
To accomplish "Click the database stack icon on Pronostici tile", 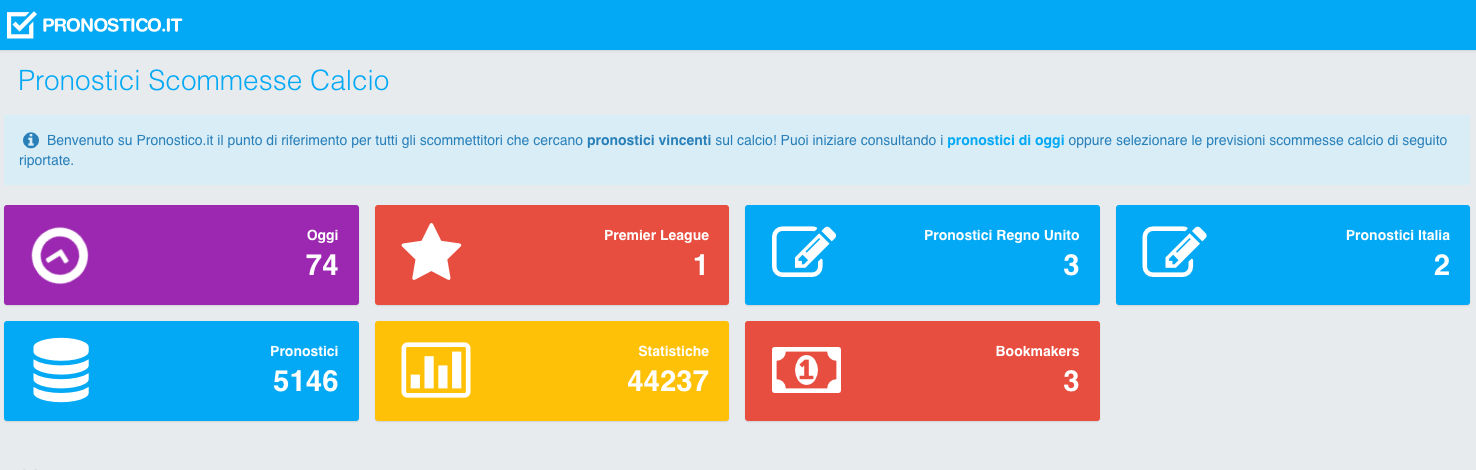I will point(61,370).
